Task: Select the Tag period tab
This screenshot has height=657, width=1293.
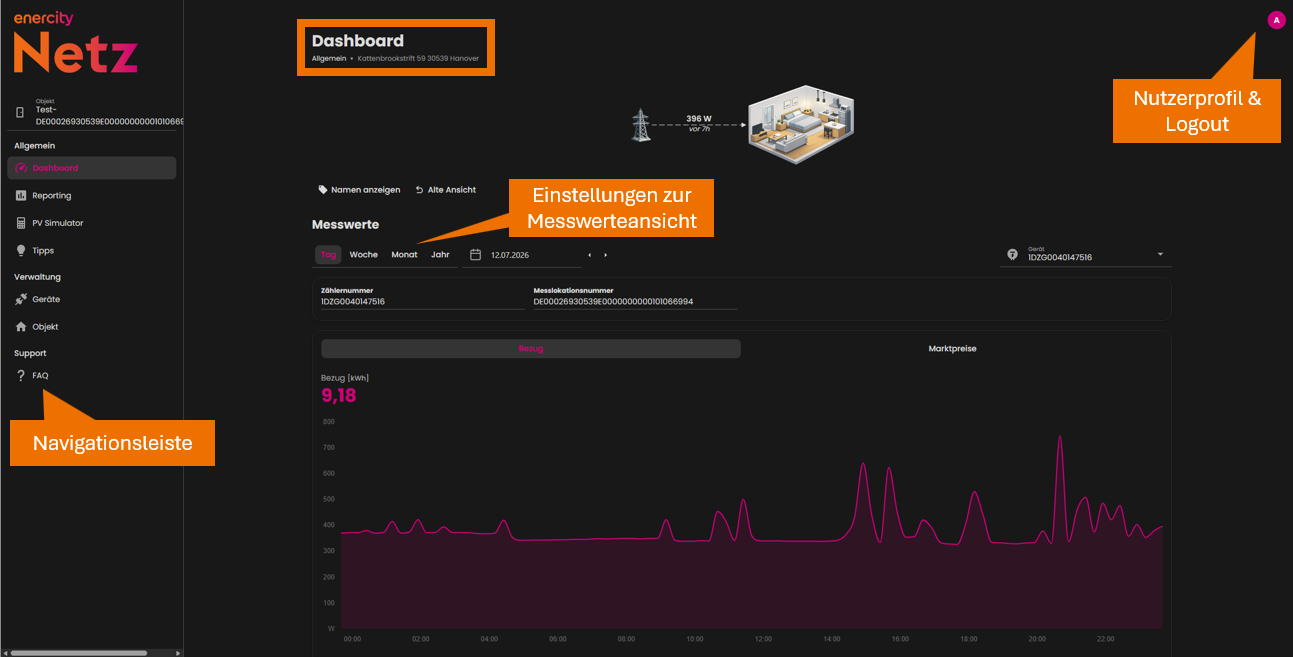Action: [328, 255]
